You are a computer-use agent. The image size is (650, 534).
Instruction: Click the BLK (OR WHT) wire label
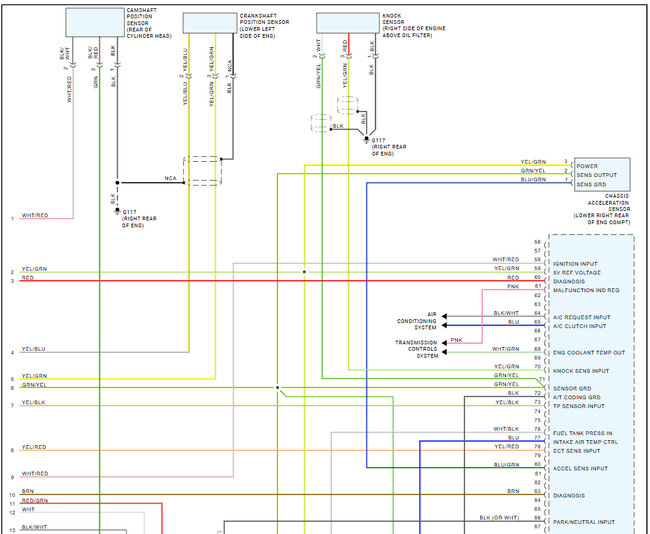point(499,518)
